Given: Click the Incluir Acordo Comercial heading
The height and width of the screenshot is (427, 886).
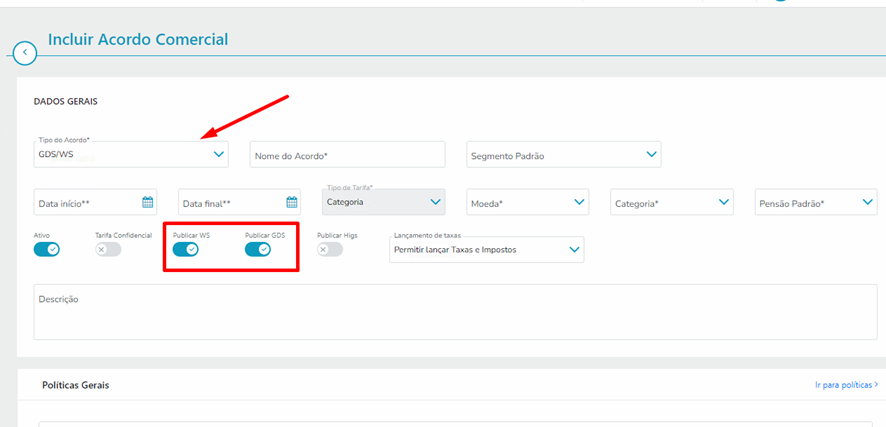Looking at the screenshot, I should (138, 40).
